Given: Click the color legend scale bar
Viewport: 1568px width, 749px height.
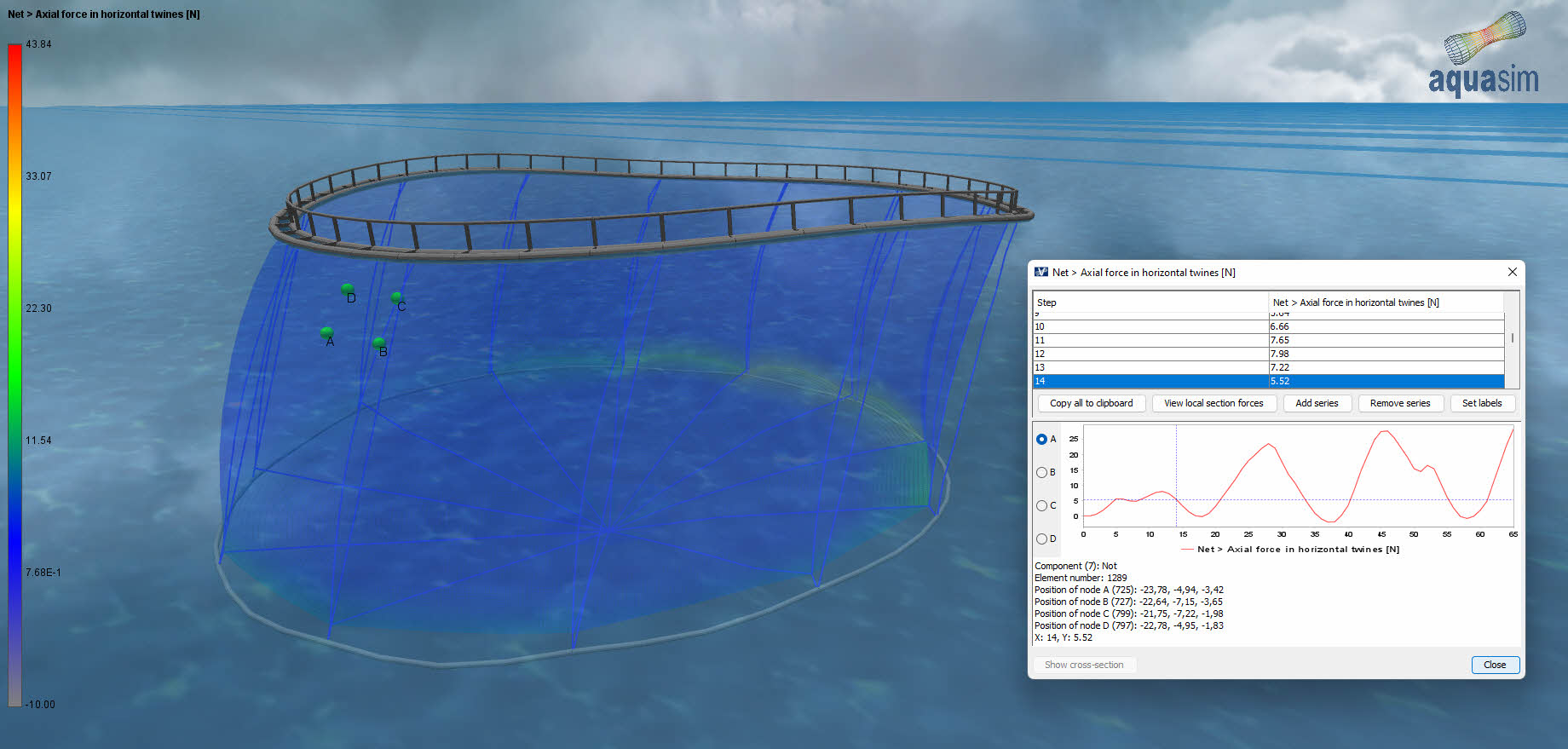Looking at the screenshot, I should pyautogui.click(x=14, y=375).
